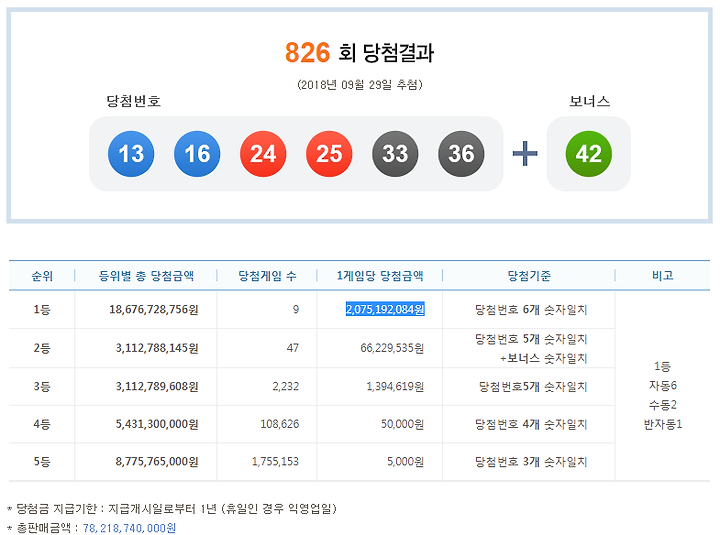Image resolution: width=720 pixels, height=535 pixels.
Task: Click the draw date 2018년 09월 29일 추첨
Action: click(360, 84)
